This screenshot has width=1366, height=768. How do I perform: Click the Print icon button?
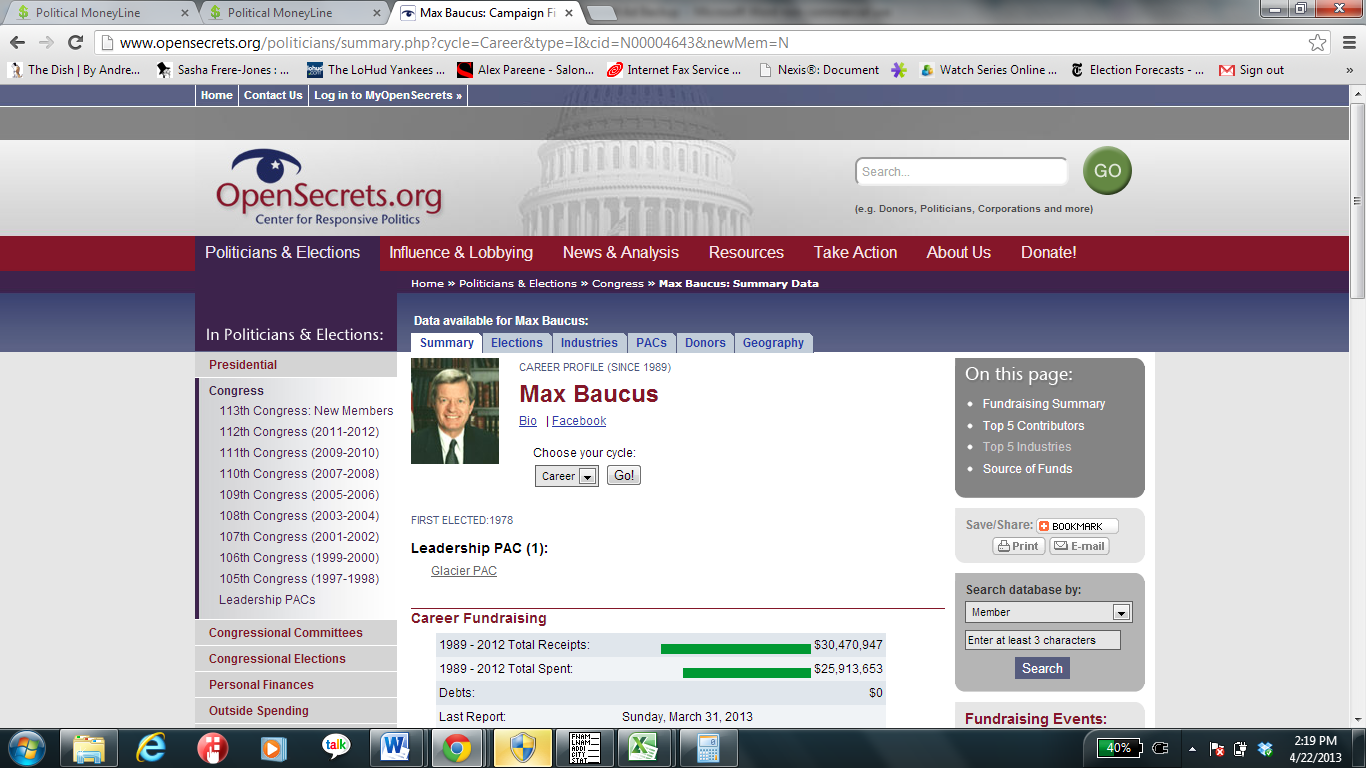tap(1019, 546)
